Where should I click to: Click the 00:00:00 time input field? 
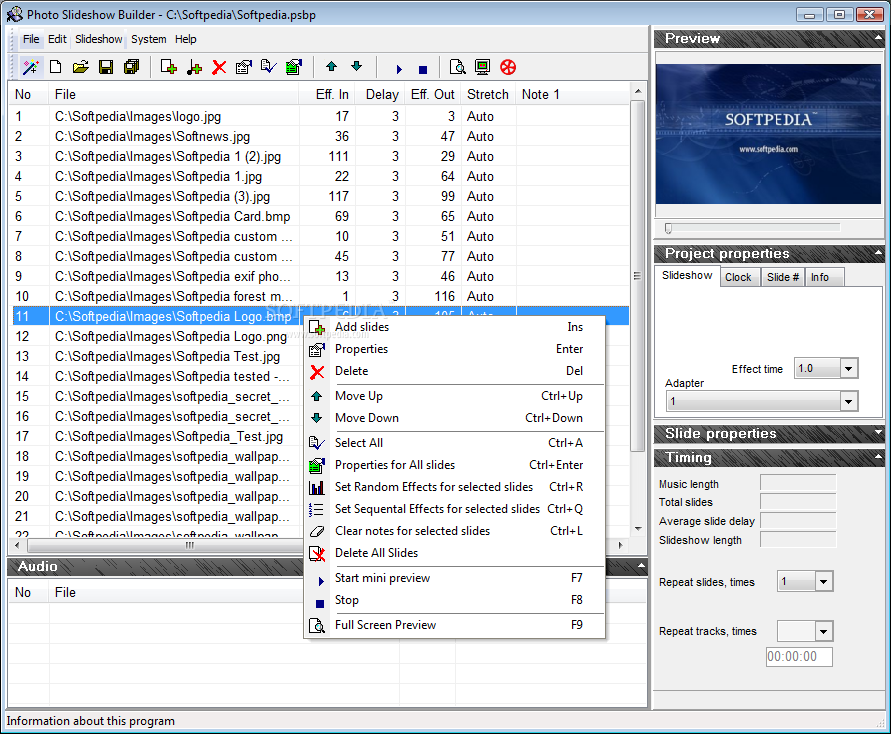tap(799, 657)
